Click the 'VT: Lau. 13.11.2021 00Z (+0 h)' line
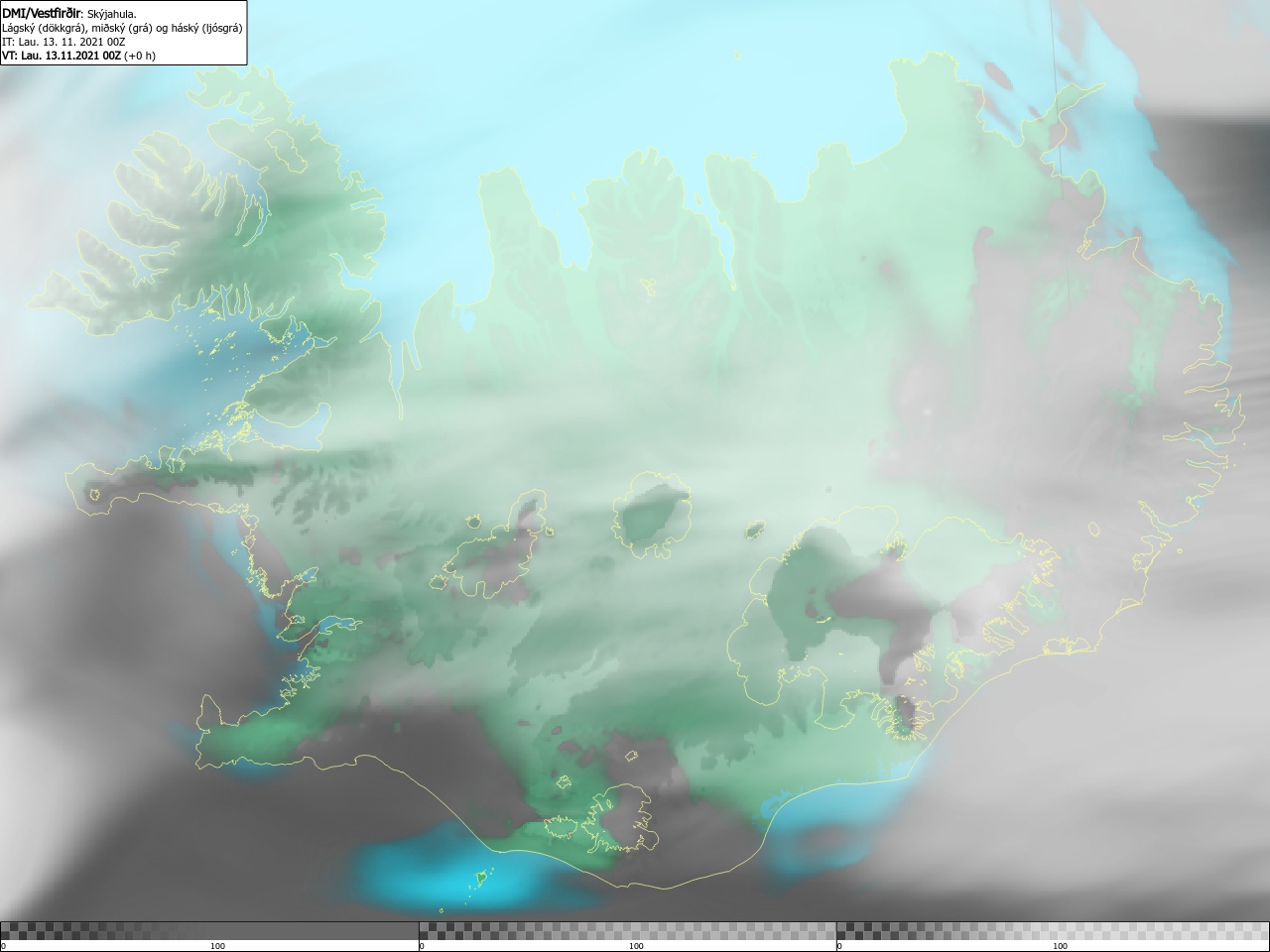Viewport: 1270px width, 952px height. (x=78, y=56)
